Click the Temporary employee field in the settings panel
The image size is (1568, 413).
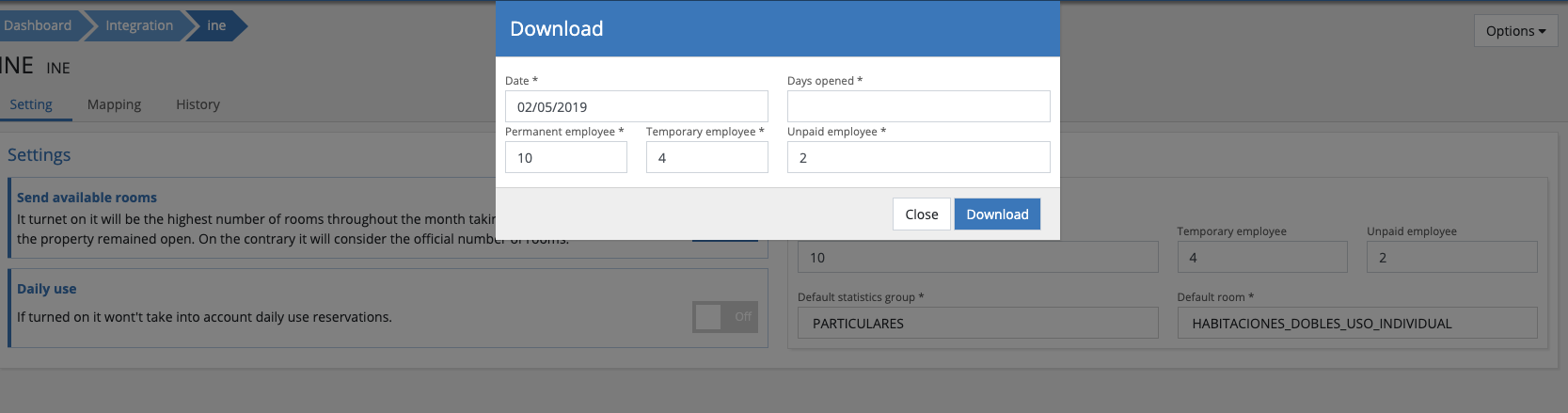pos(1261,257)
